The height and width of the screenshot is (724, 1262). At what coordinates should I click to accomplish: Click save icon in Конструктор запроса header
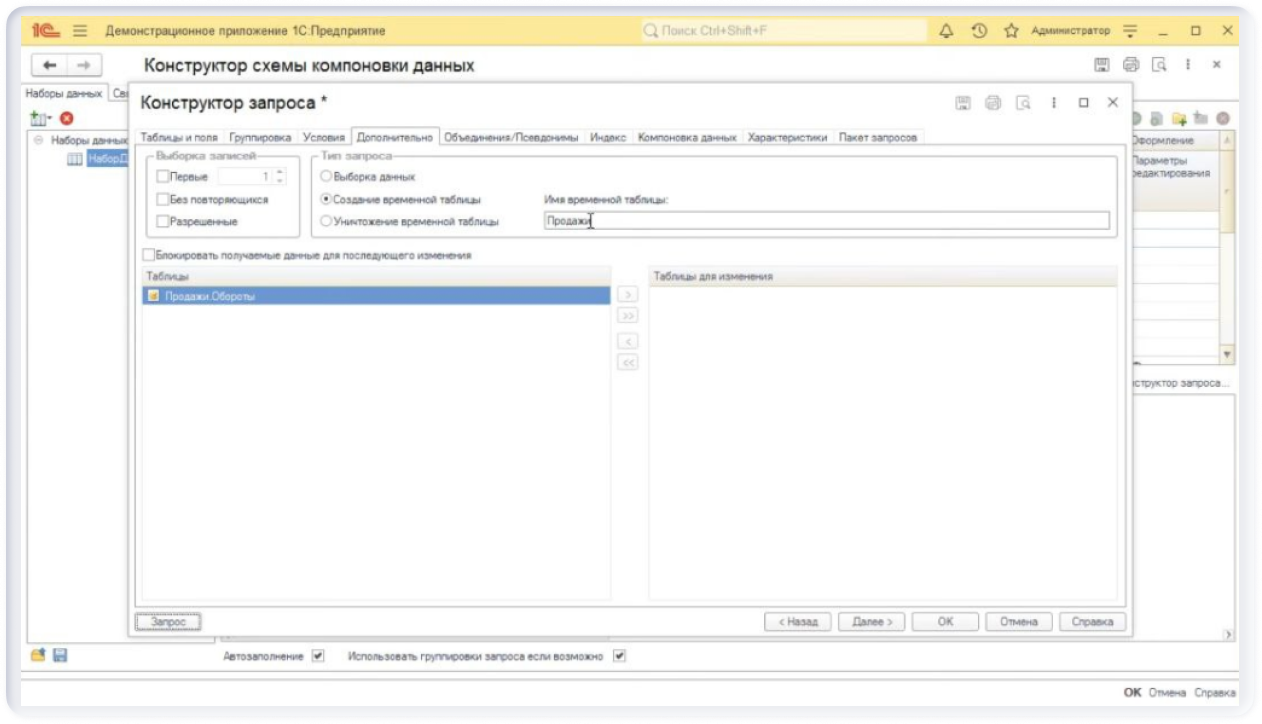click(x=963, y=103)
